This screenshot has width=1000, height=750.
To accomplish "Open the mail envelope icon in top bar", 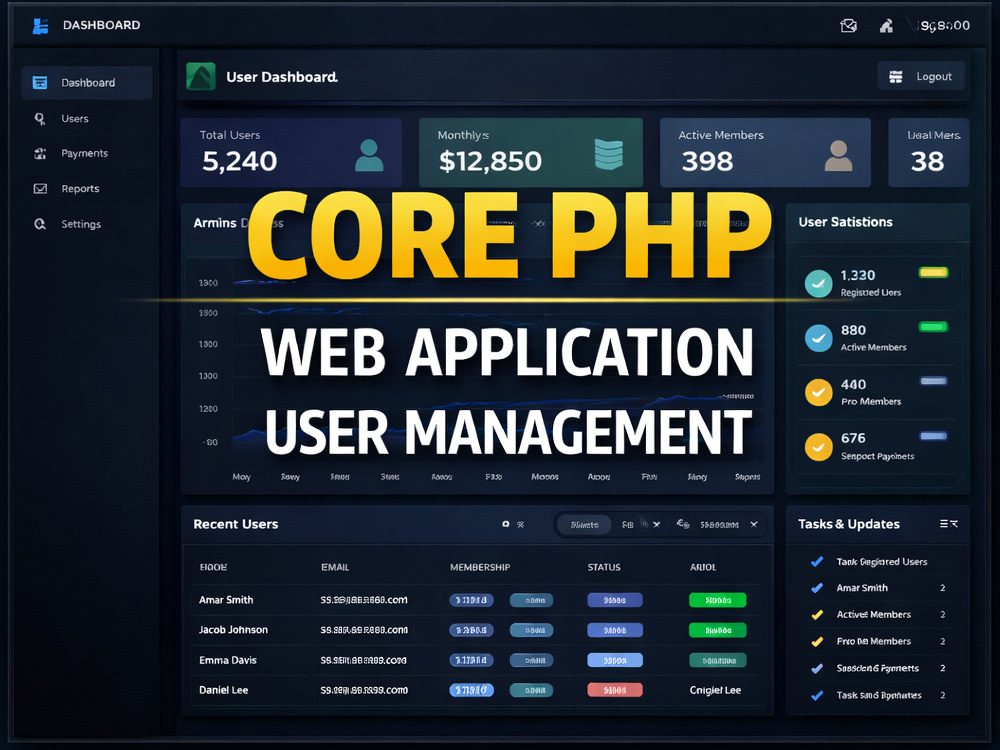I will [x=848, y=26].
